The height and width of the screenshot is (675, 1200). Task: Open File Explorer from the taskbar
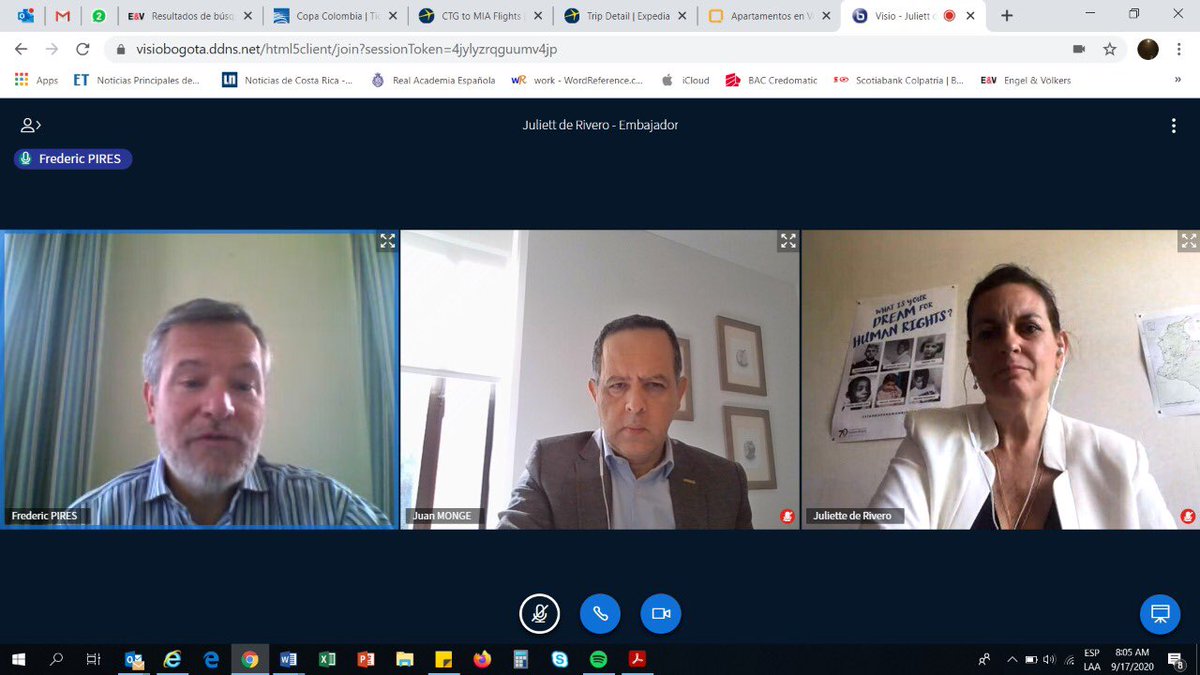pyautogui.click(x=405, y=659)
